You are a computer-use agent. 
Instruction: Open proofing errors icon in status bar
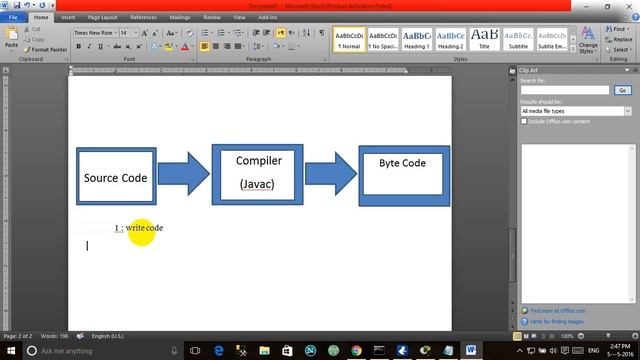click(x=80, y=336)
